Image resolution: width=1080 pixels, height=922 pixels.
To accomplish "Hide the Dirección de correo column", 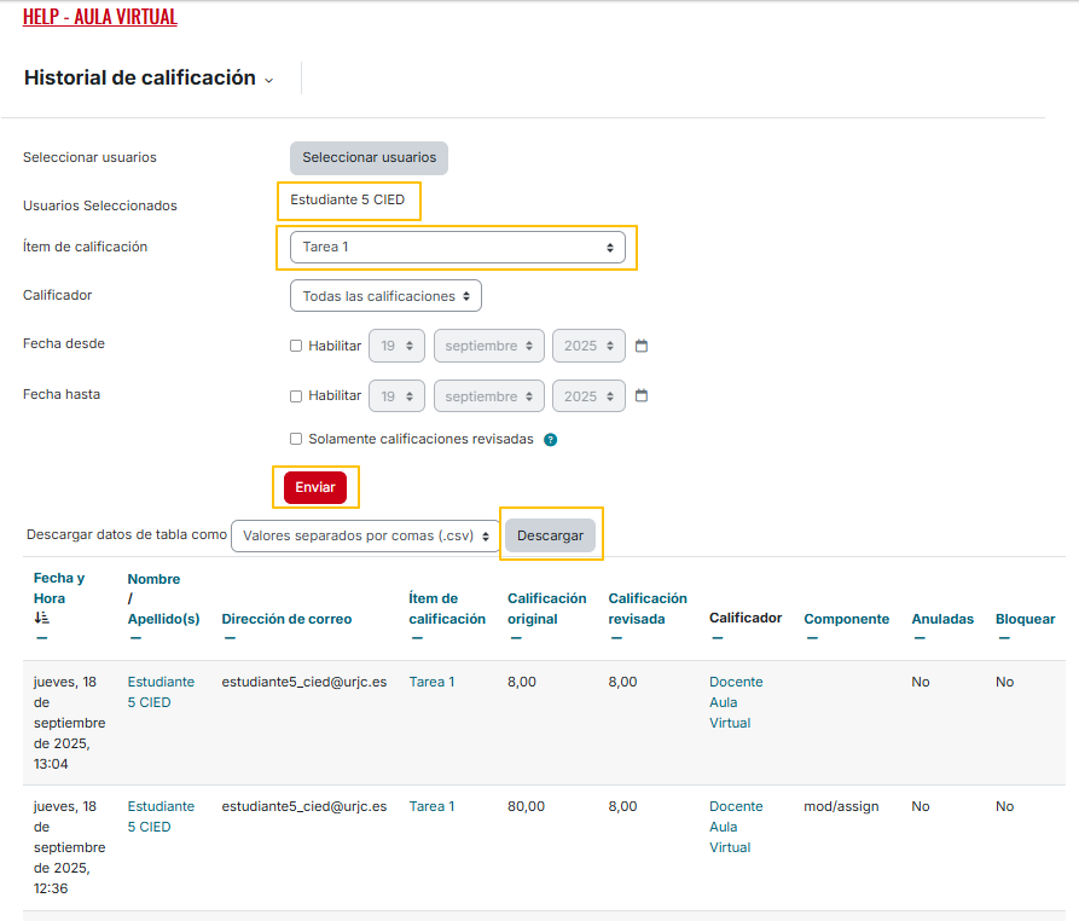I will tap(230, 638).
